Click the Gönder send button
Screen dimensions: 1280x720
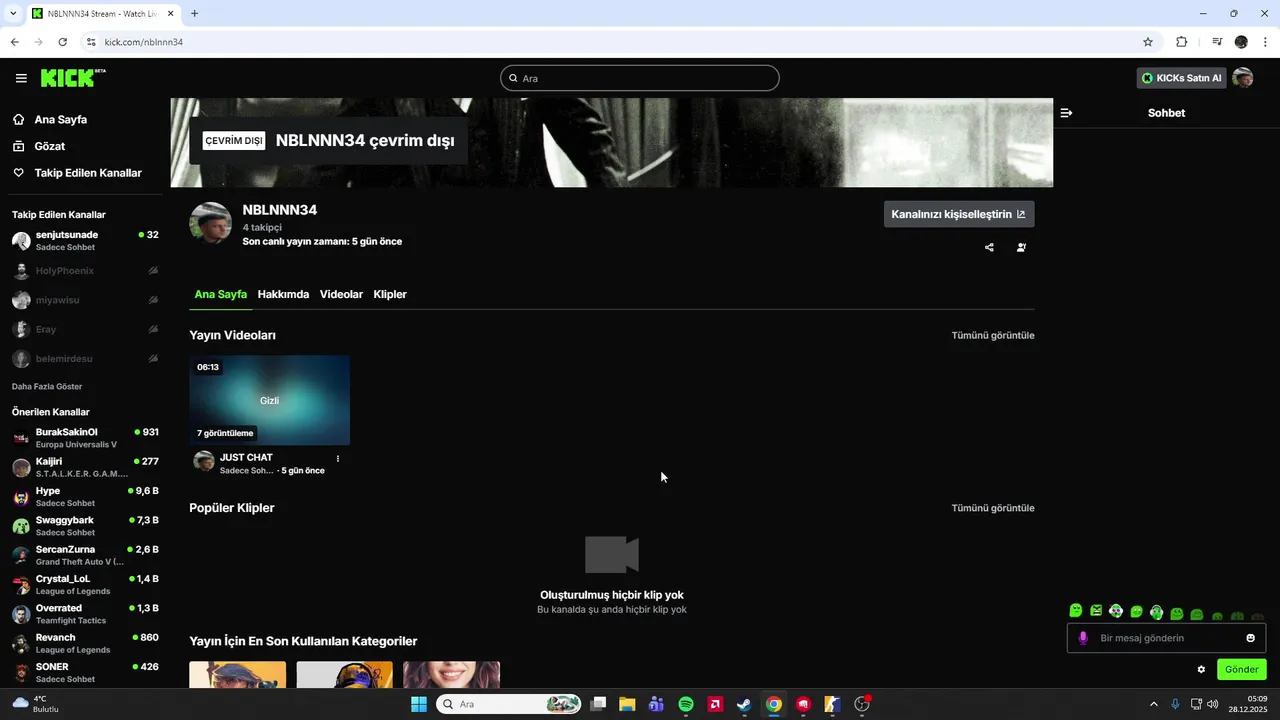[1242, 670]
